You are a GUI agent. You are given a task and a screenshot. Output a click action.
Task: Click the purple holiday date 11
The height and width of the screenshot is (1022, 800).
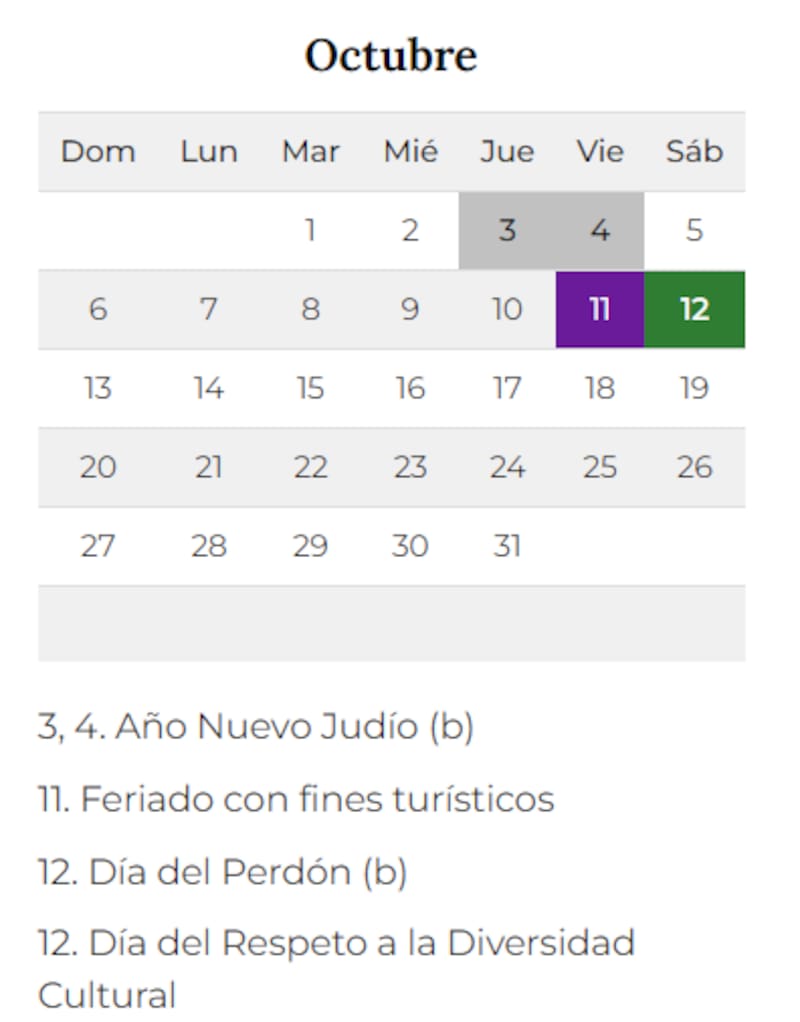pyautogui.click(x=599, y=309)
